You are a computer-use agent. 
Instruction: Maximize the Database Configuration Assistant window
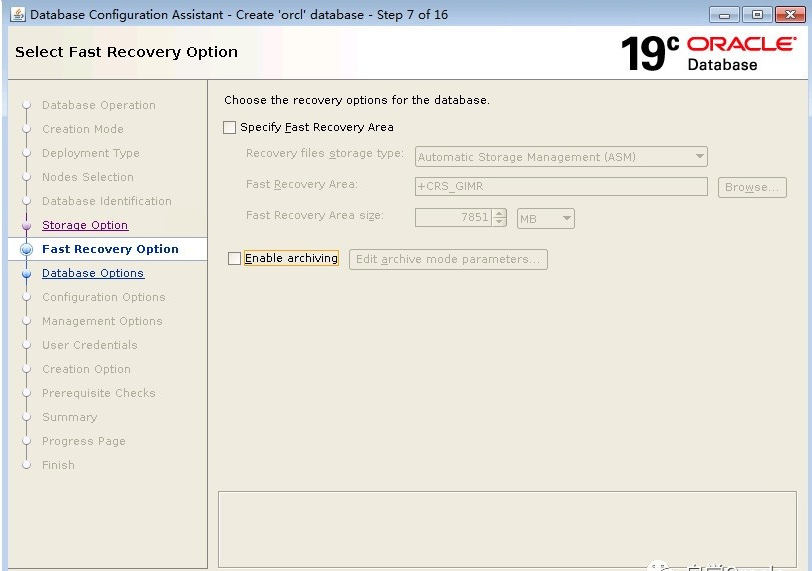click(x=757, y=14)
